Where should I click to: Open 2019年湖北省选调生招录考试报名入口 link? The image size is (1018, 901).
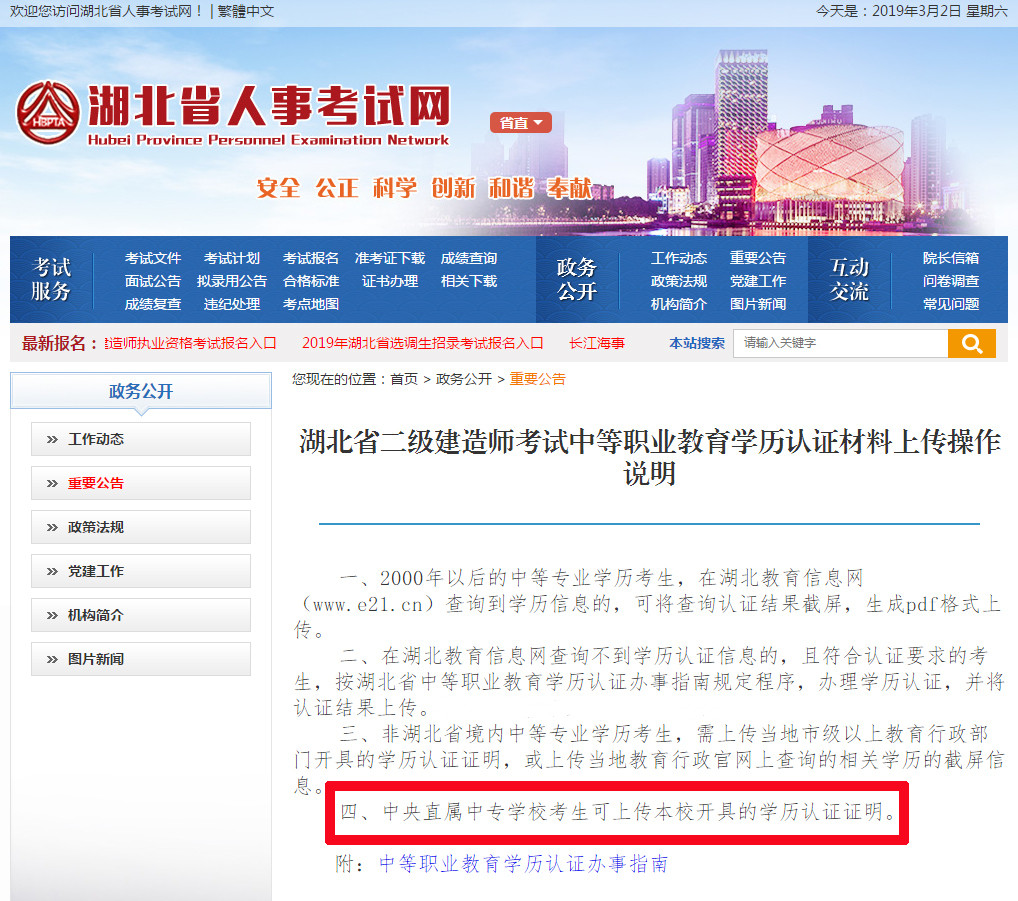point(423,343)
